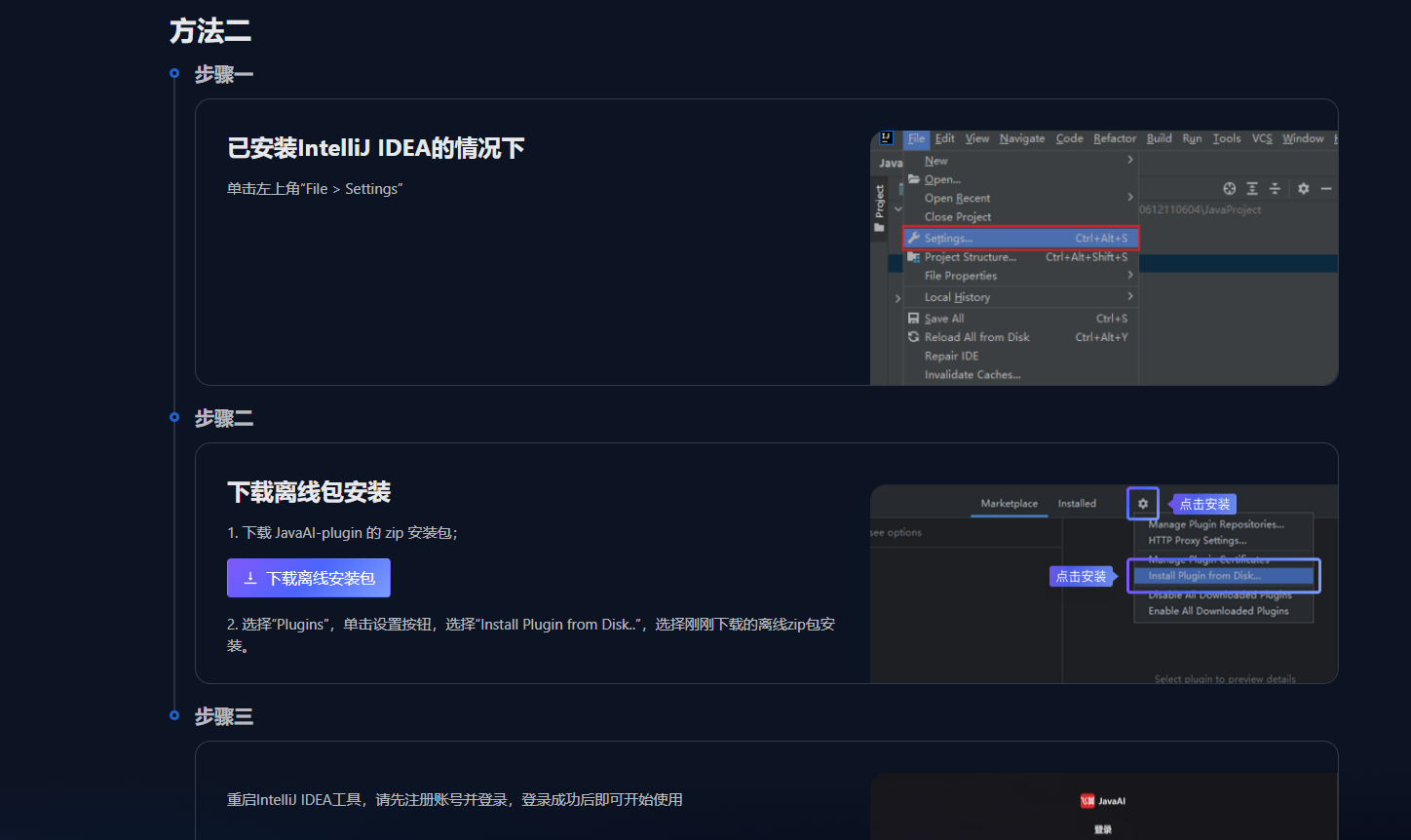The width and height of the screenshot is (1411, 840).
Task: Collapse the project root tree chevron
Action: coord(897,210)
